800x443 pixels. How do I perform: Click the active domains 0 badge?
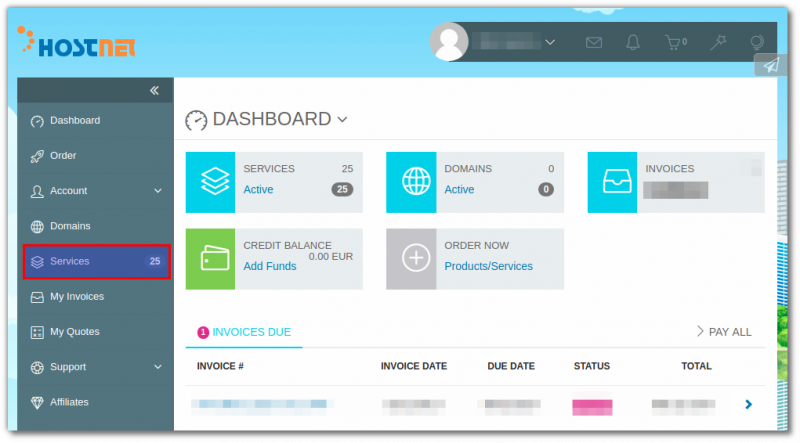tap(546, 189)
